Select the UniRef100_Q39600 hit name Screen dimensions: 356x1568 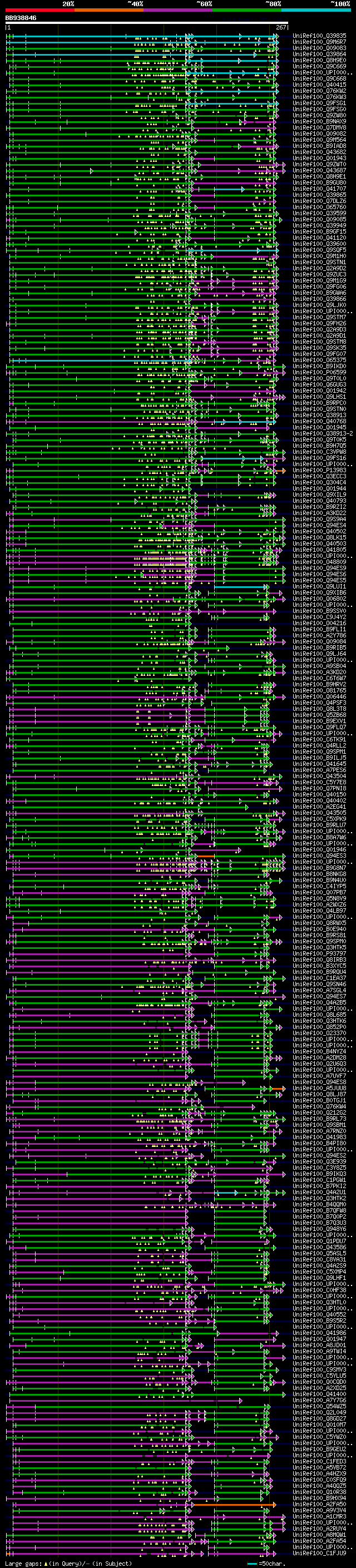[x=319, y=244]
